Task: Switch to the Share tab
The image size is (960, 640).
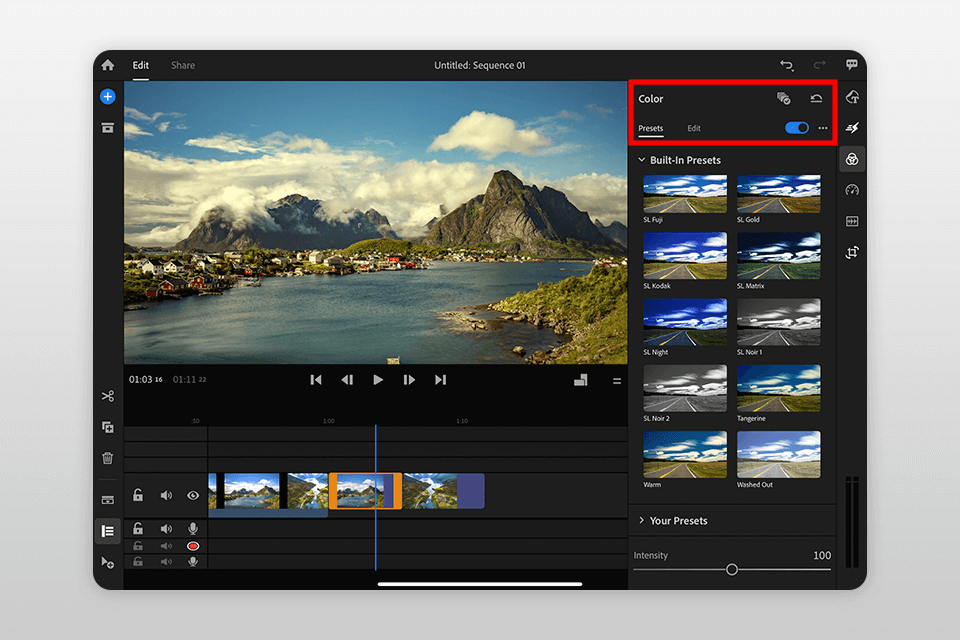Action: [182, 66]
